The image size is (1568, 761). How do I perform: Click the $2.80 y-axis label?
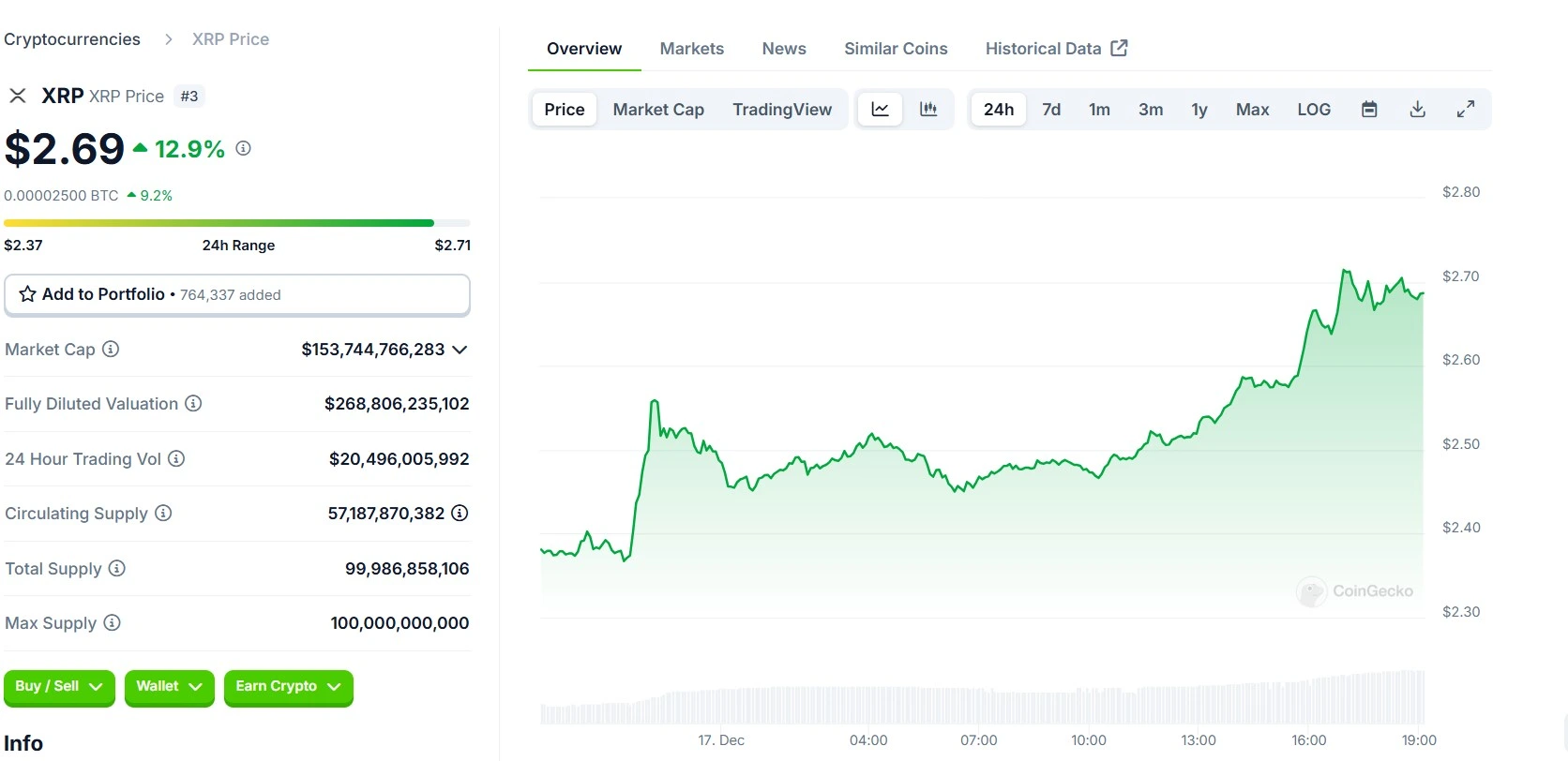point(1461,192)
